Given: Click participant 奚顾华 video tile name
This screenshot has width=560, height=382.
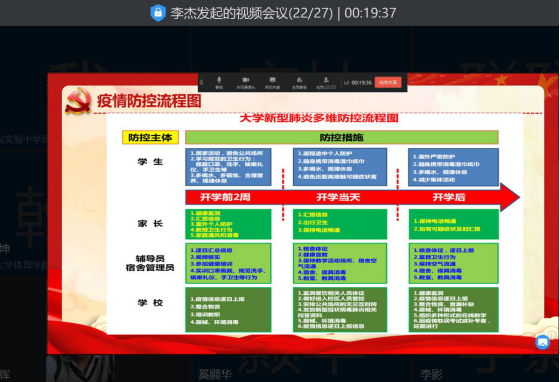Looking at the screenshot, I should [x=215, y=375].
